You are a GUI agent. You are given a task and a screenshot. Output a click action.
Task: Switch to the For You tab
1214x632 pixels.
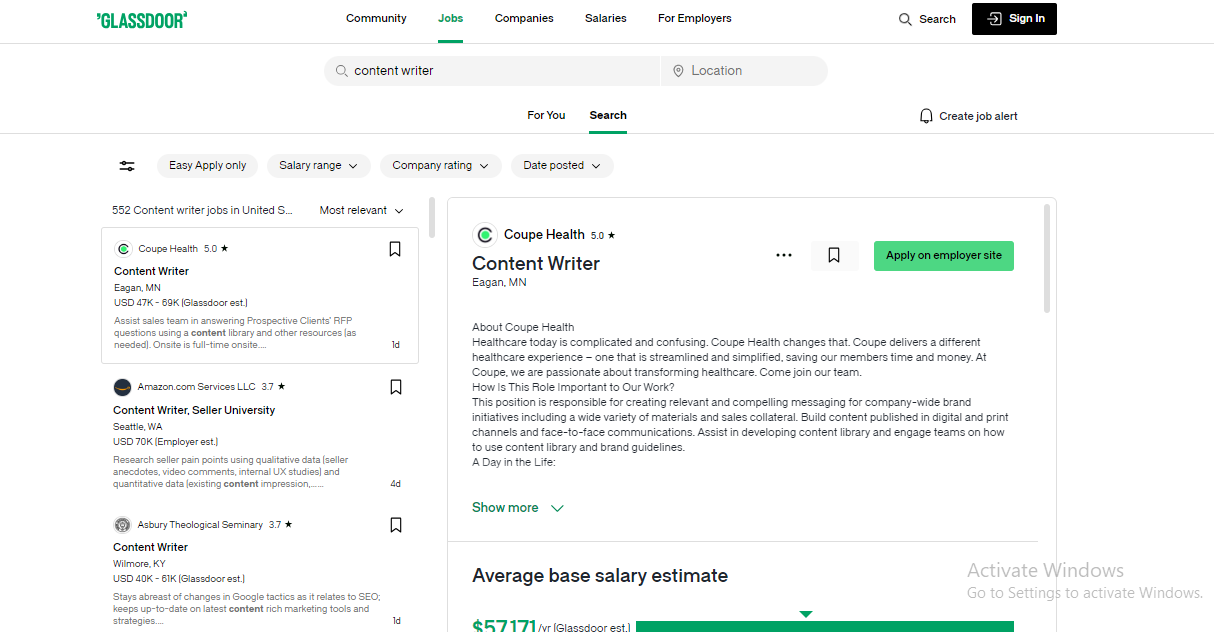(x=546, y=116)
